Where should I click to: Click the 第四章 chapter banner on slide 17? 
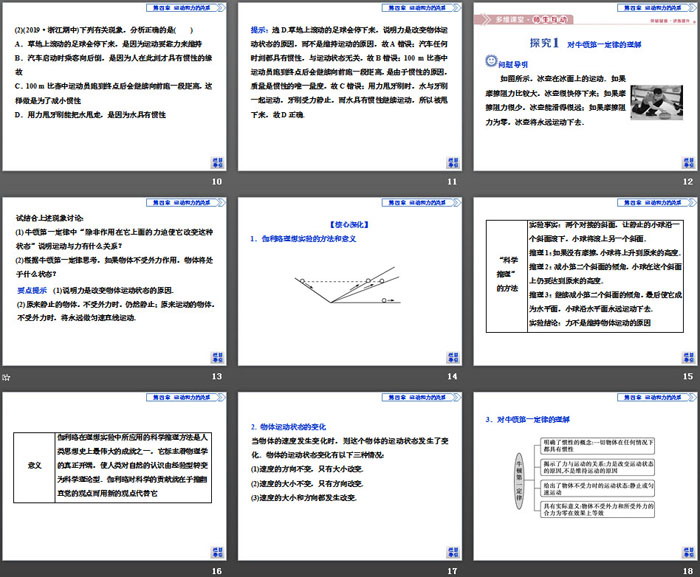[x=421, y=397]
